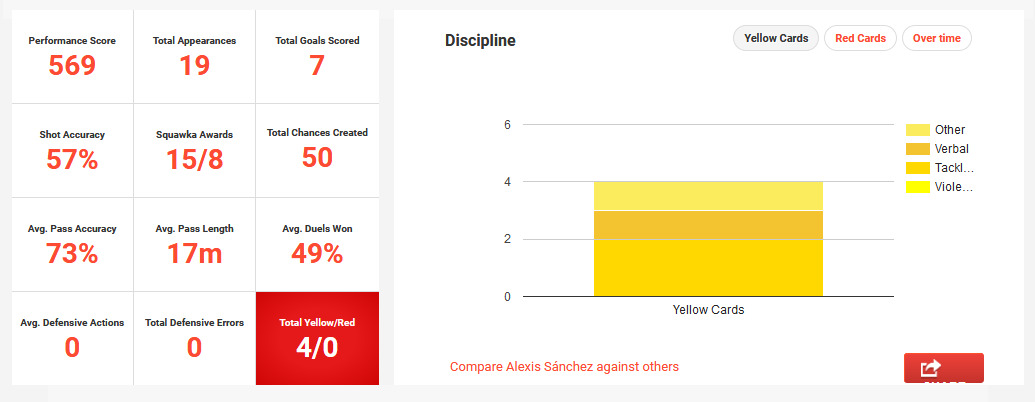Image resolution: width=1035 pixels, height=402 pixels.
Task: Click the Other segment atop the bar
Action: coord(708,195)
